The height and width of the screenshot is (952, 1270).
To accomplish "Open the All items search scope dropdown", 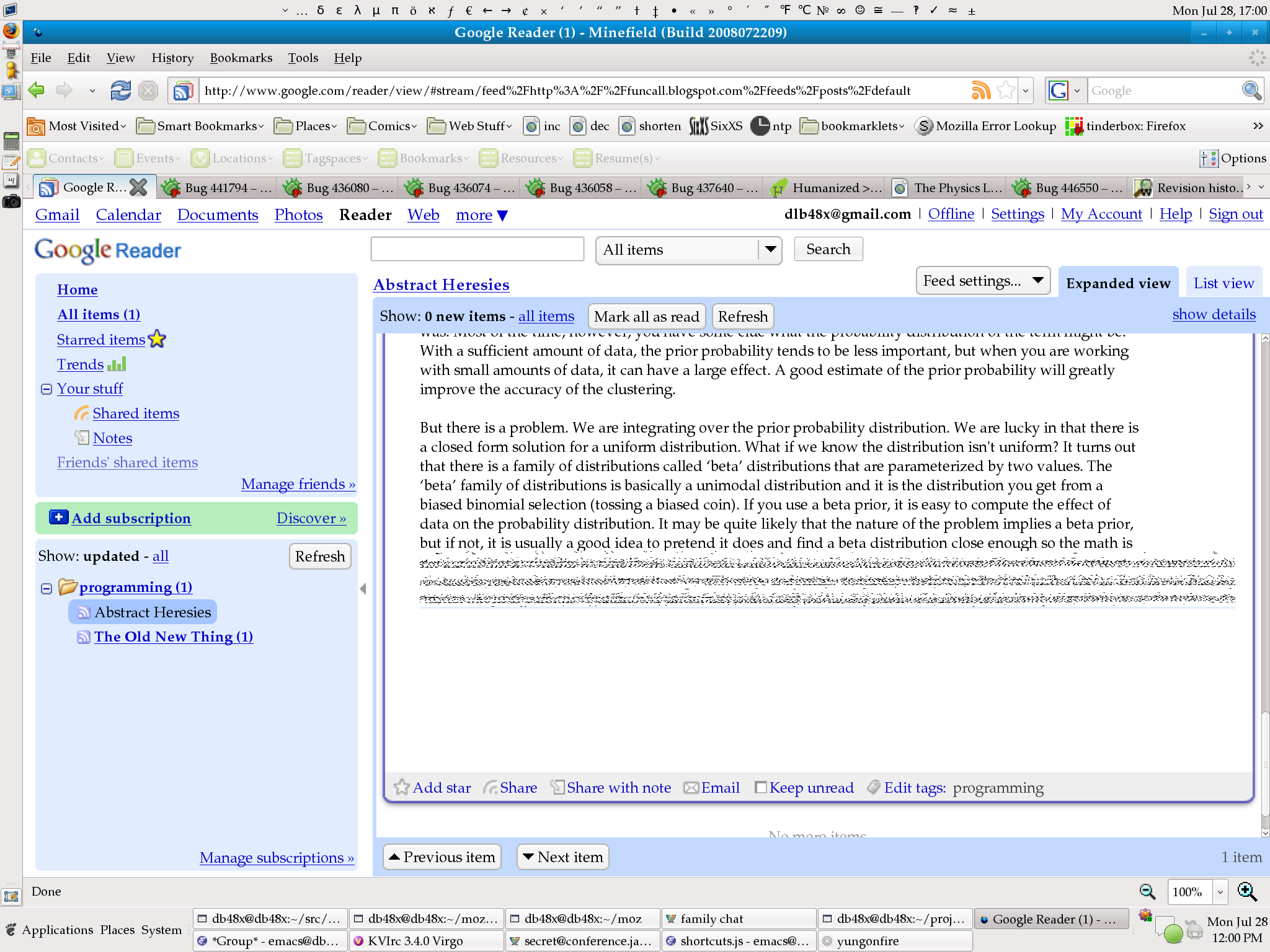I will (688, 250).
